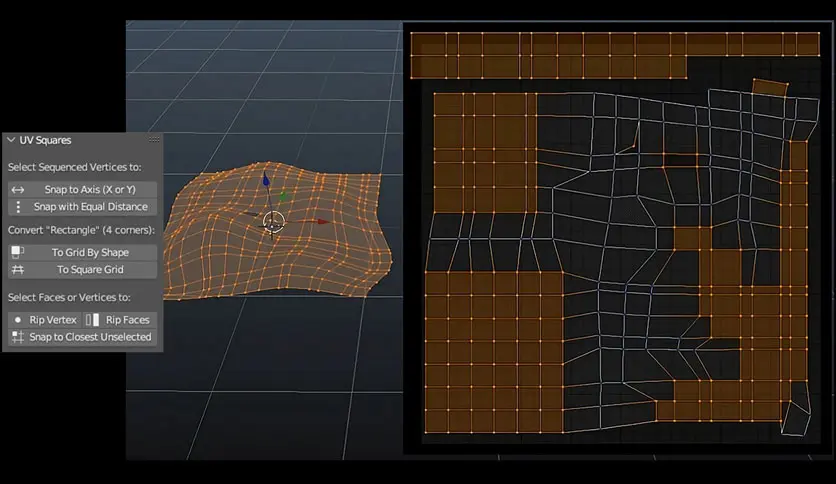Click the Rip Faces icon

coord(92,320)
